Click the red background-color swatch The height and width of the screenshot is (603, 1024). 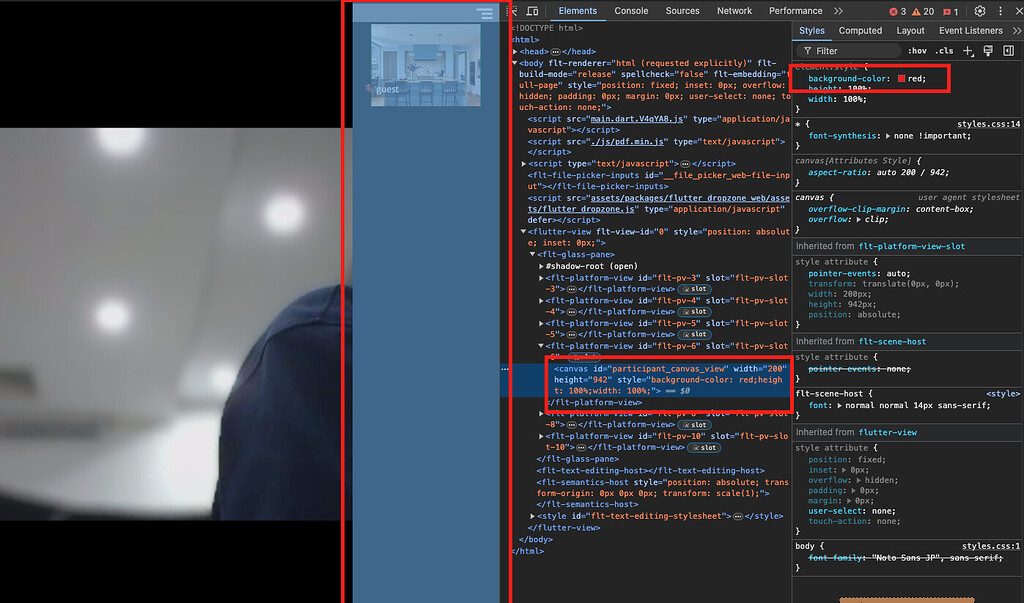pyautogui.click(x=901, y=77)
